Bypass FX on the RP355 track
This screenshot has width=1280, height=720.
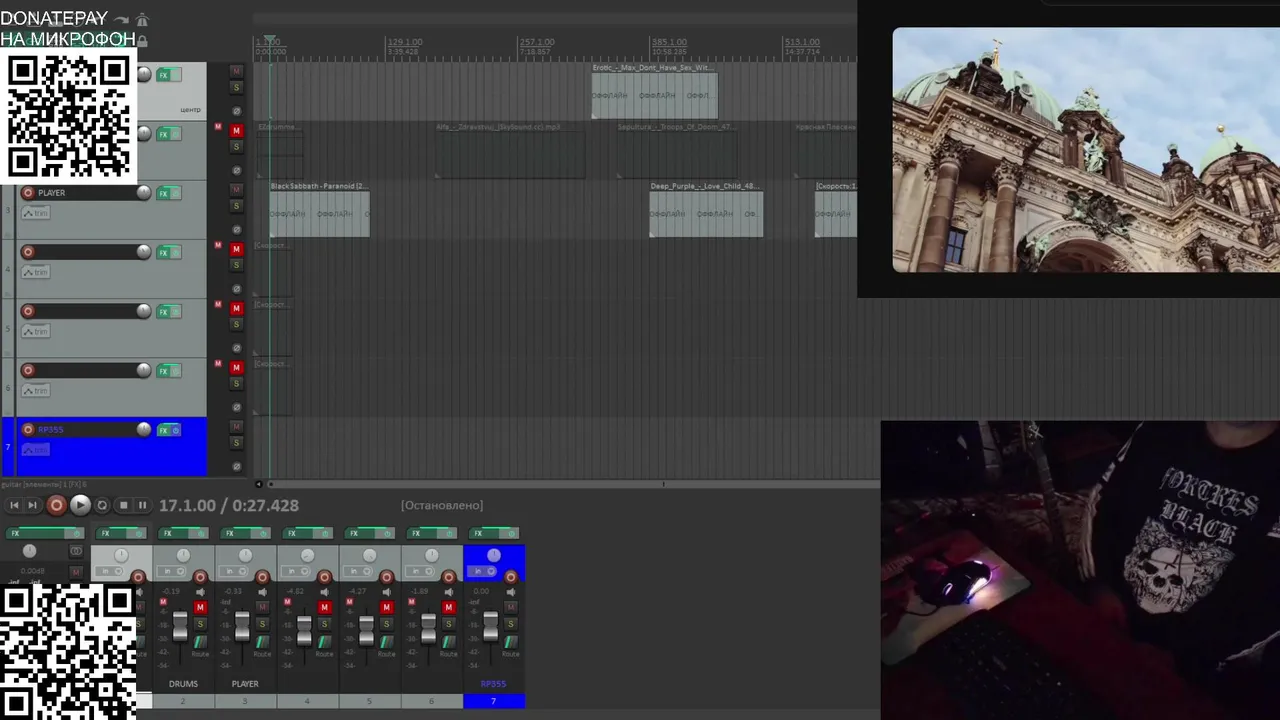click(176, 431)
